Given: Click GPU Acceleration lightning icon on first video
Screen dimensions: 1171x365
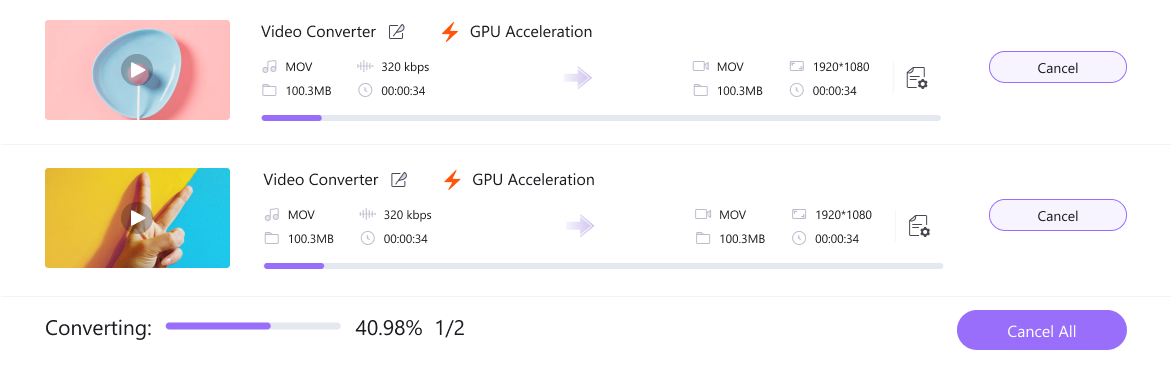Looking at the screenshot, I should coord(450,31).
